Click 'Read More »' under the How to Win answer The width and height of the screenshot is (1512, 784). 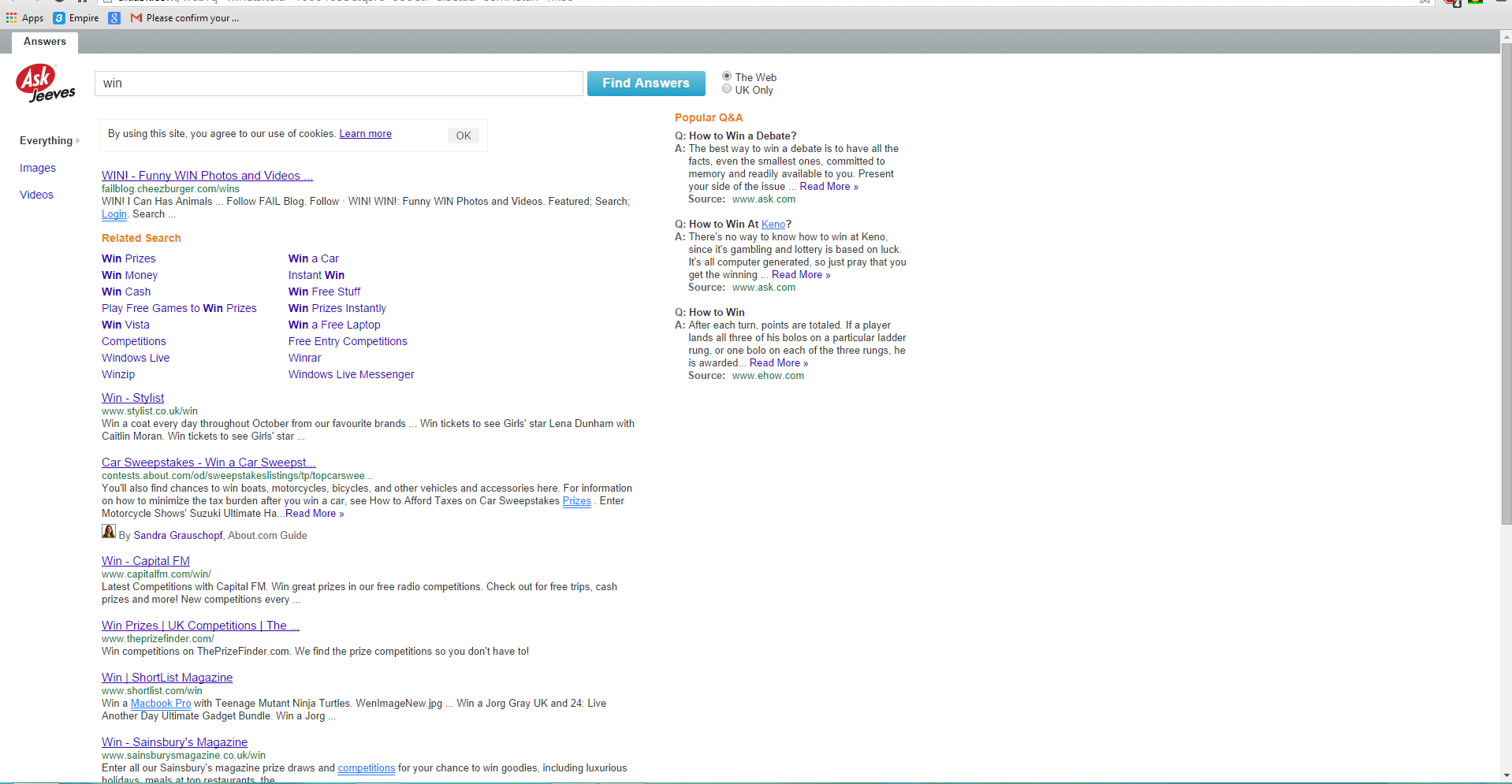(779, 363)
